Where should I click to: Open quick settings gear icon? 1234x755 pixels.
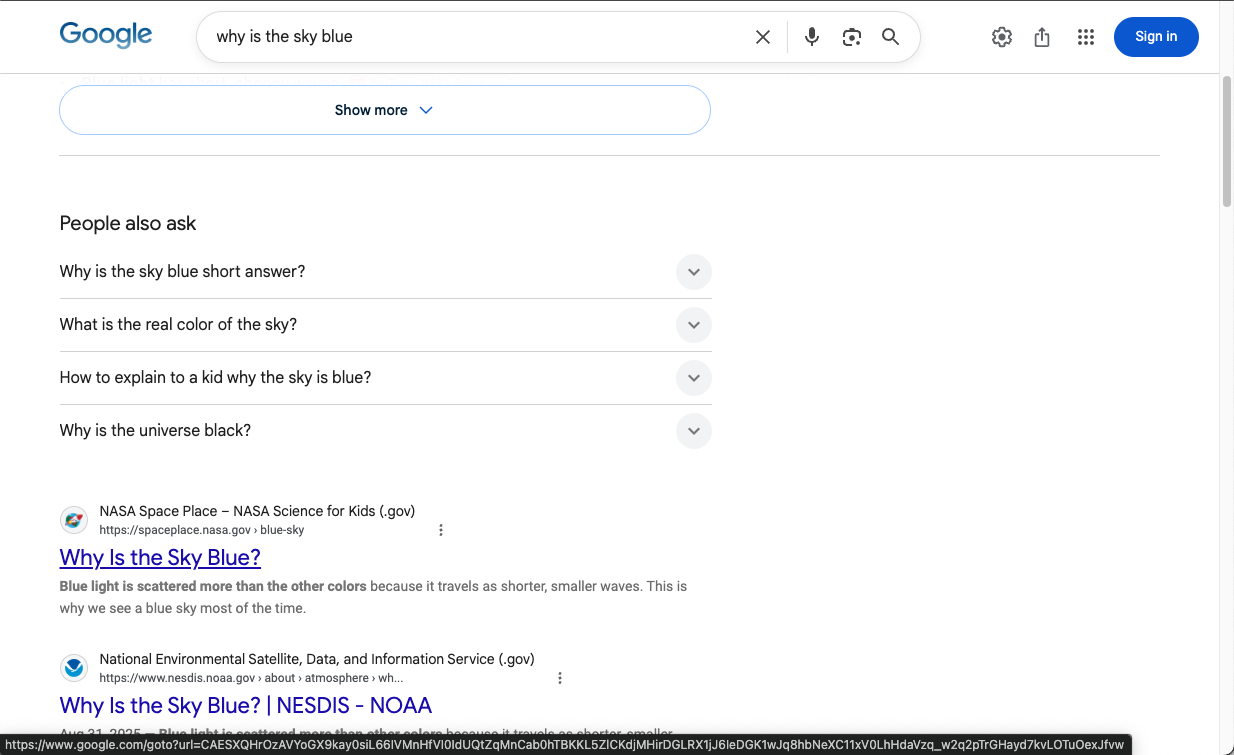point(1002,37)
